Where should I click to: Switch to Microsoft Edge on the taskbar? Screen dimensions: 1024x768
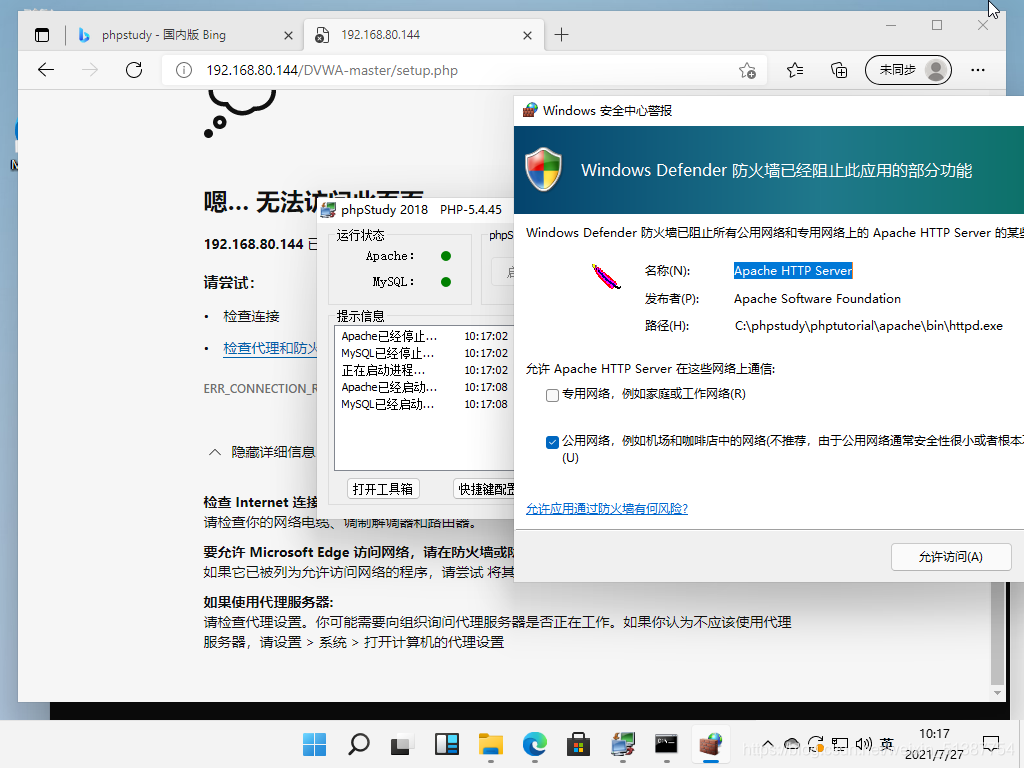click(535, 744)
